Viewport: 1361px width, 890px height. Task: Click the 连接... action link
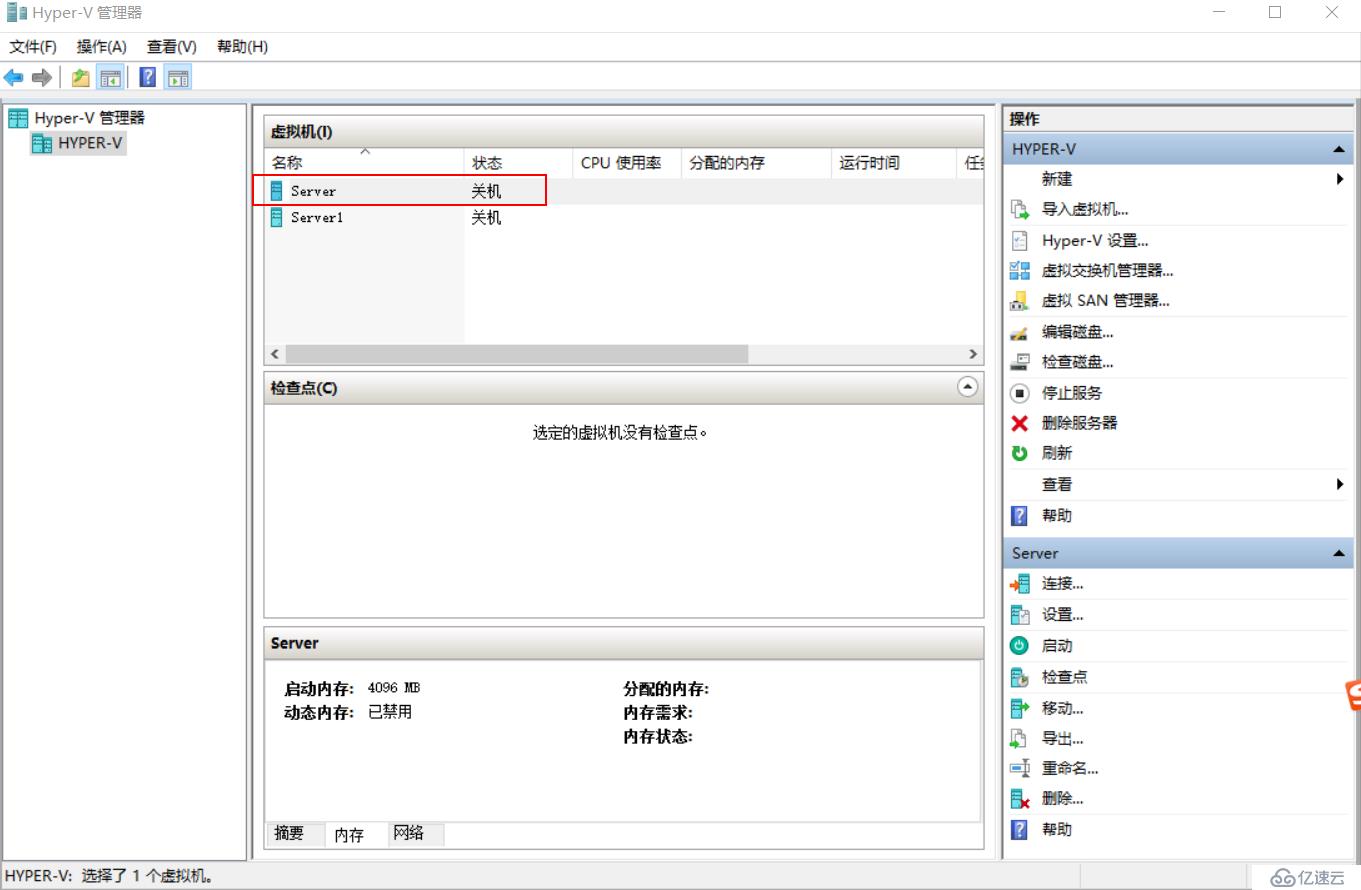1062,584
